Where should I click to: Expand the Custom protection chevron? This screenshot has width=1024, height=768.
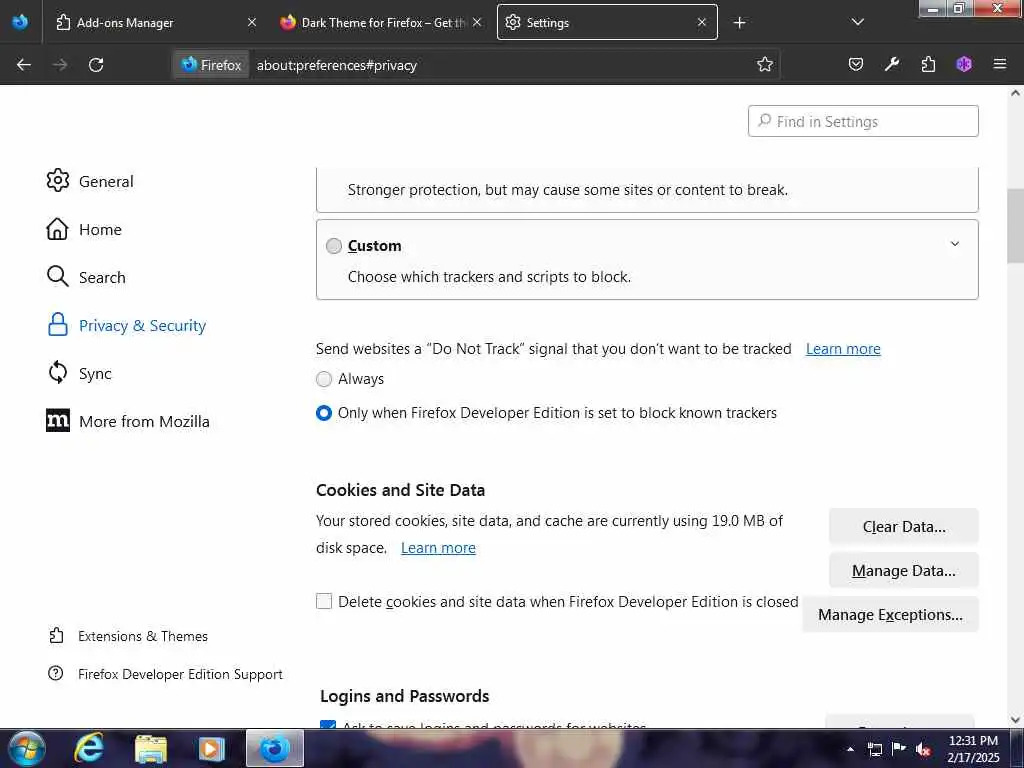point(955,244)
